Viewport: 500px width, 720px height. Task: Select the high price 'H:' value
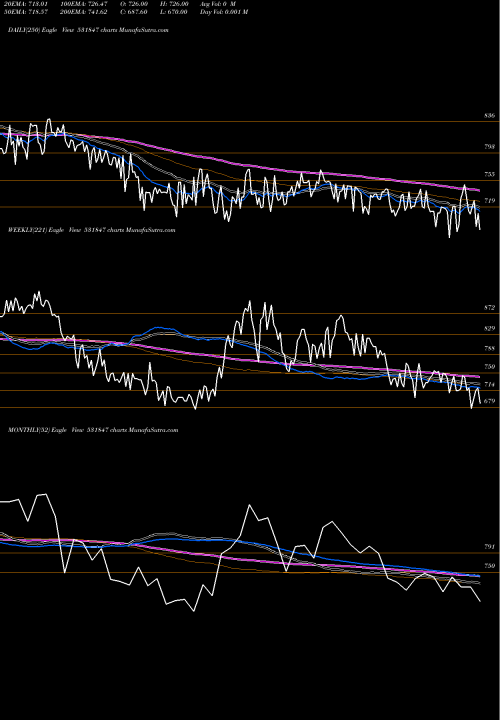click(x=176, y=4)
